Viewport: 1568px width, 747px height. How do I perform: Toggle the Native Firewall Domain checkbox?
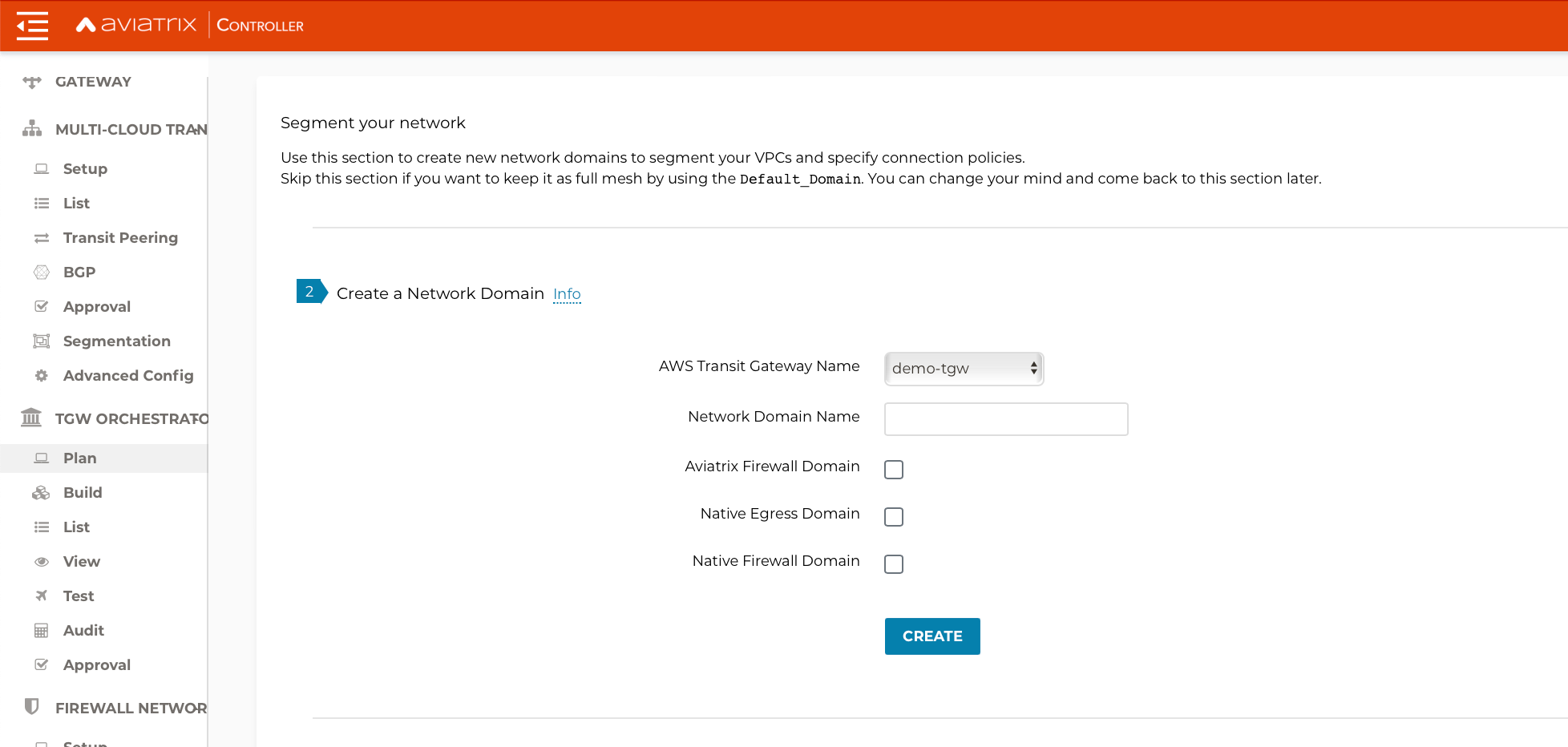pos(894,564)
